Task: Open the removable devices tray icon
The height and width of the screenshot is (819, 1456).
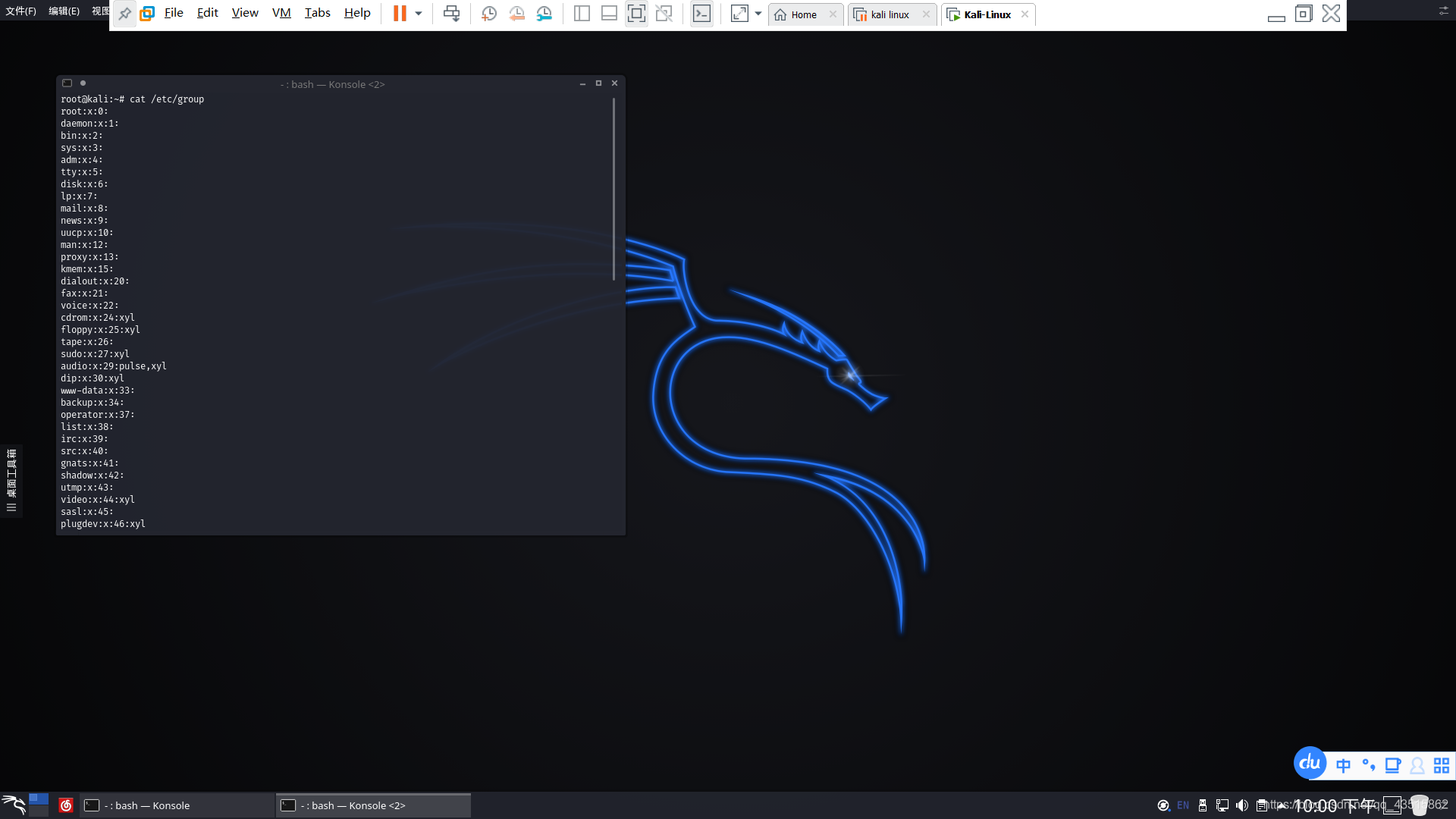Action: tap(1203, 805)
